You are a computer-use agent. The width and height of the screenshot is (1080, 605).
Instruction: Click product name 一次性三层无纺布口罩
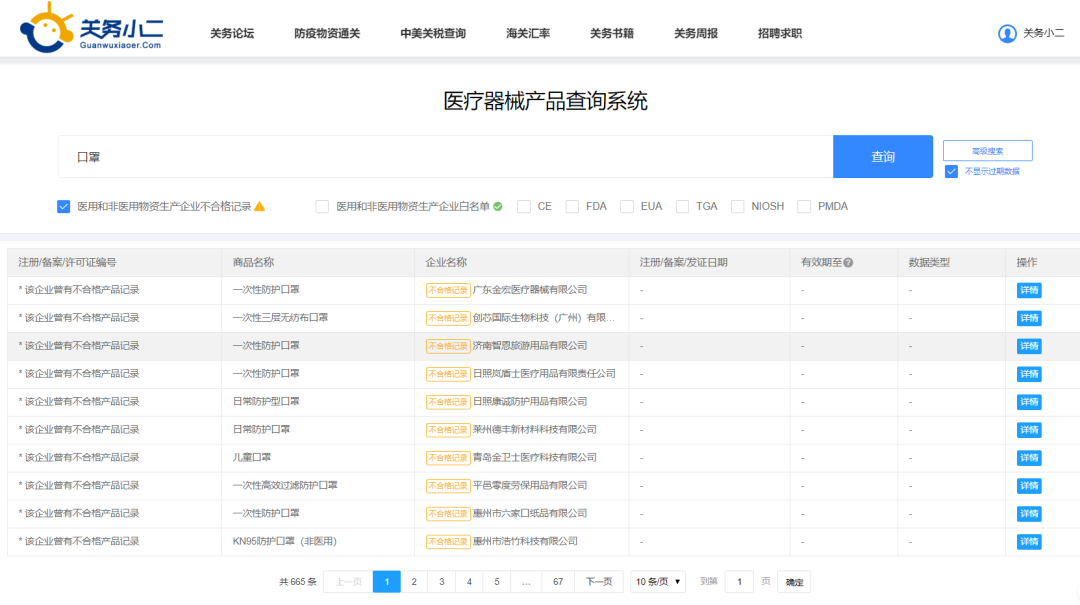tap(280, 318)
